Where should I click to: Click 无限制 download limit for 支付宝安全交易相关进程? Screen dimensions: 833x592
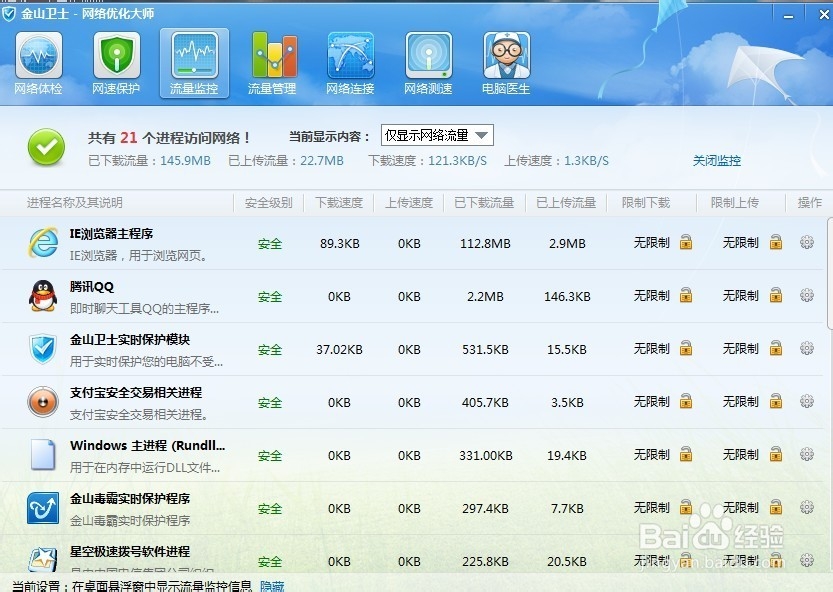(x=651, y=402)
